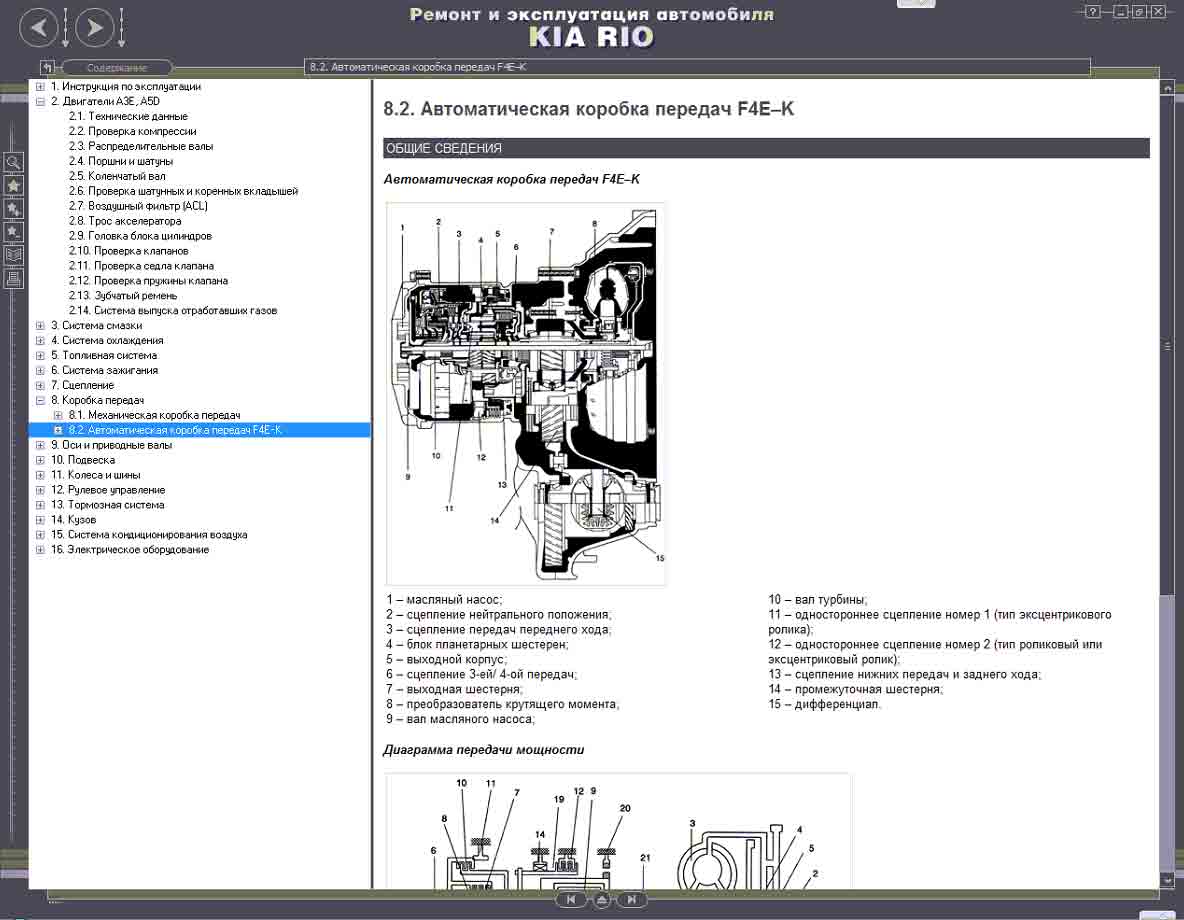Expand 15. Система кондиционирования воздуха
Viewport: 1184px width, 920px height.
40,536
